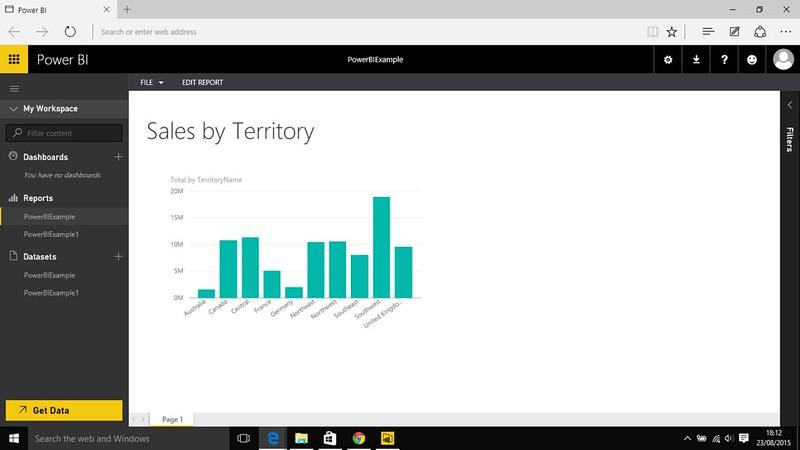This screenshot has width=800, height=450.
Task: Select the Germany bar in chart
Action: point(294,292)
